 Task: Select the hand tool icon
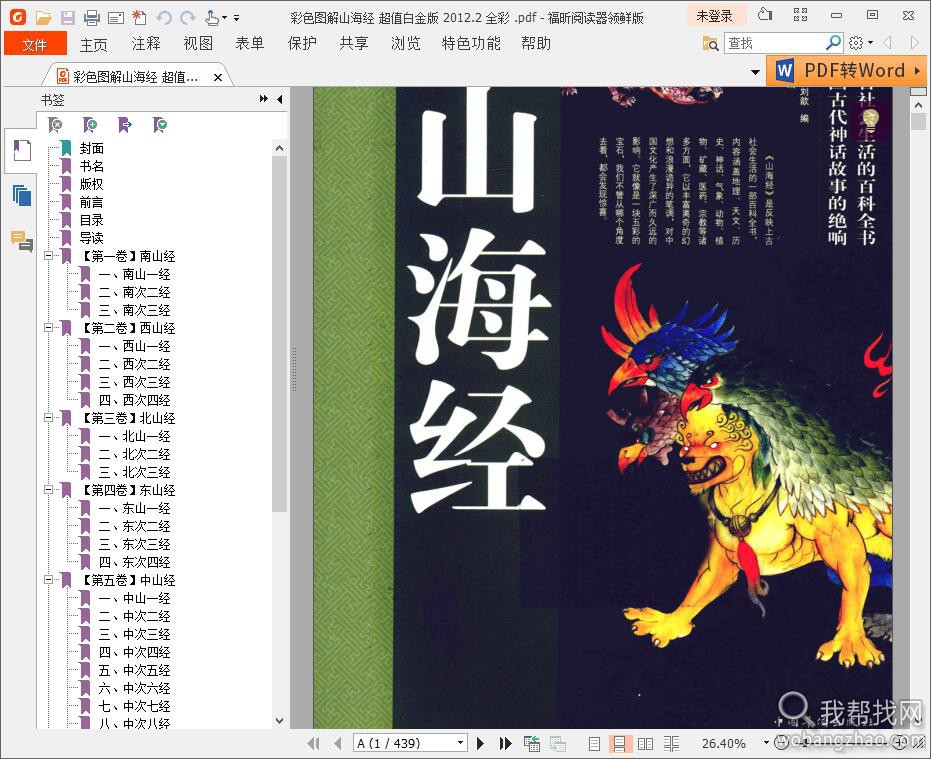[212, 18]
